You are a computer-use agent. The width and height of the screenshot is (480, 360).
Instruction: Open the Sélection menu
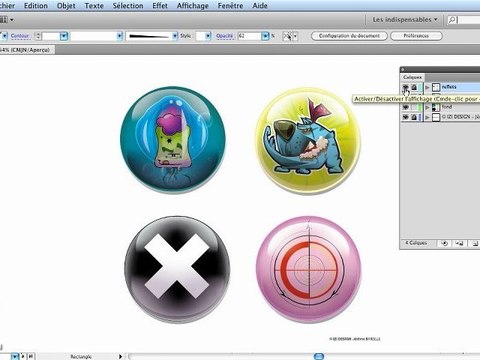pos(128,6)
